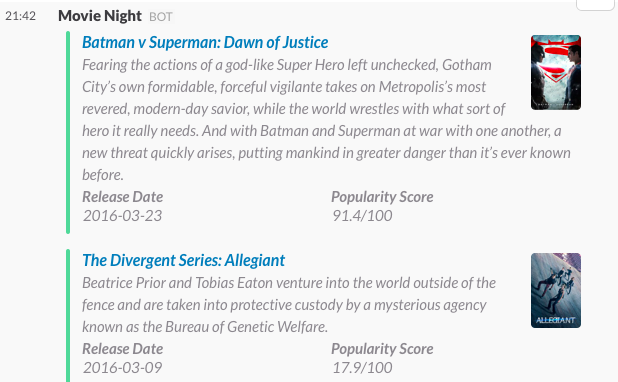Screen dimensions: 618x382
Task: Select the release date 2016-03-09
Action: pyautogui.click(x=123, y=368)
